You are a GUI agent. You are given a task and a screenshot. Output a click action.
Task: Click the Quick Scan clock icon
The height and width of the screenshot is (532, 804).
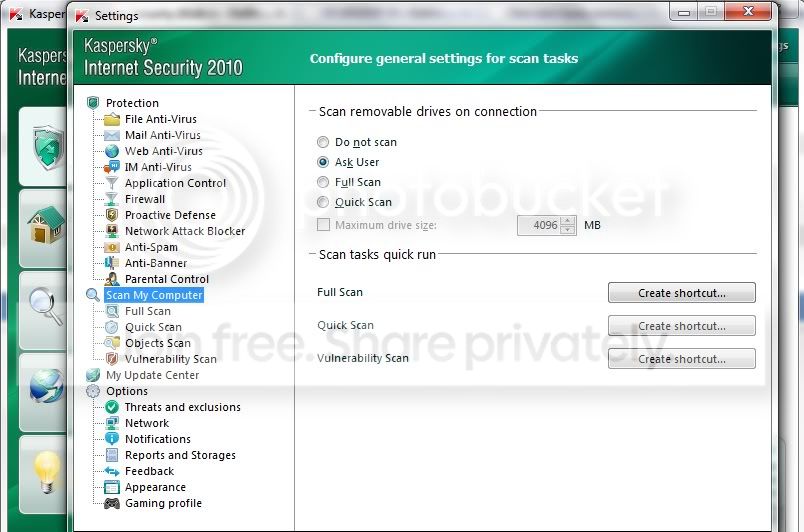[112, 327]
